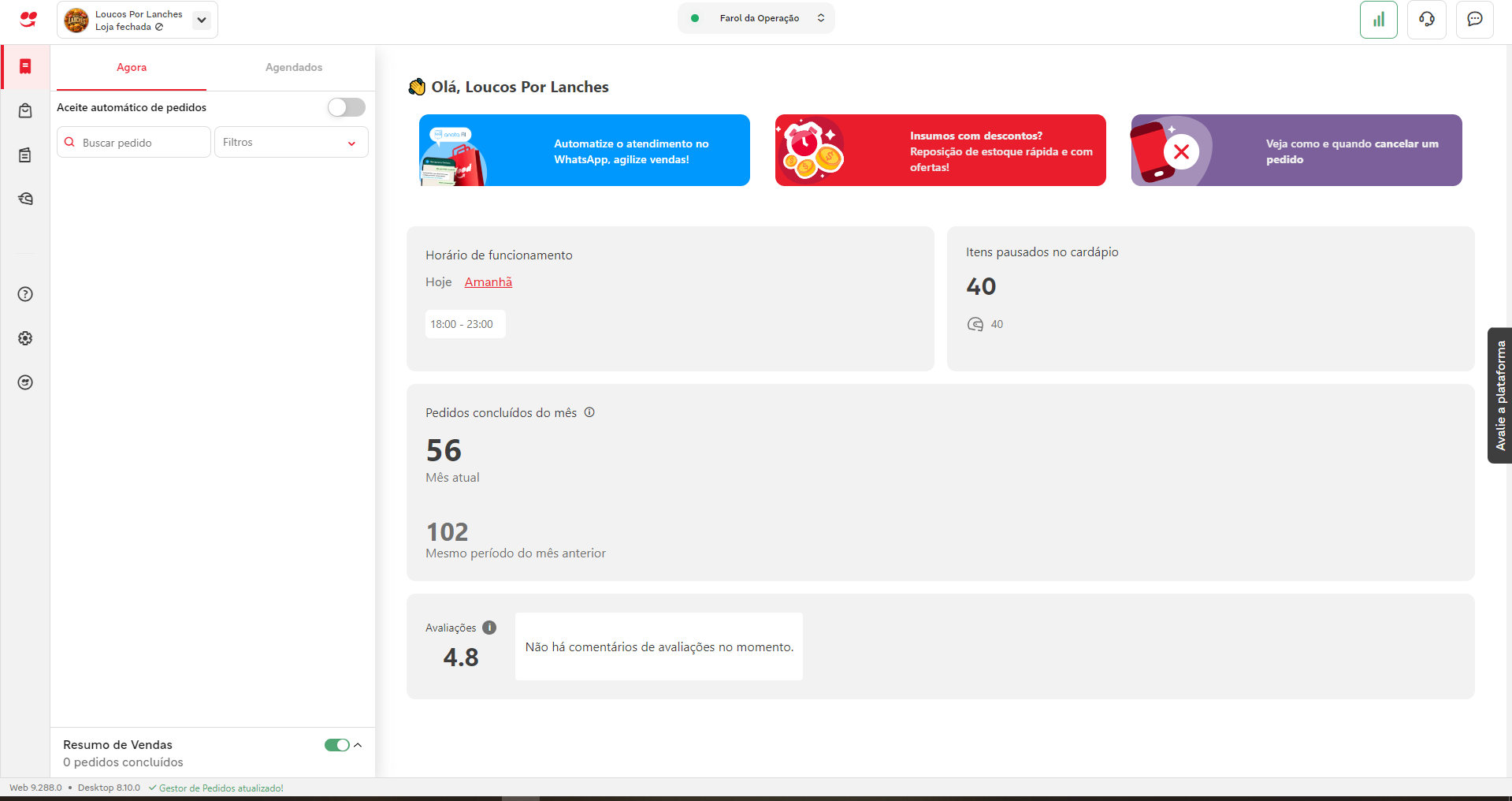Open the help question mark icon
The height and width of the screenshot is (801, 1512).
tap(25, 294)
